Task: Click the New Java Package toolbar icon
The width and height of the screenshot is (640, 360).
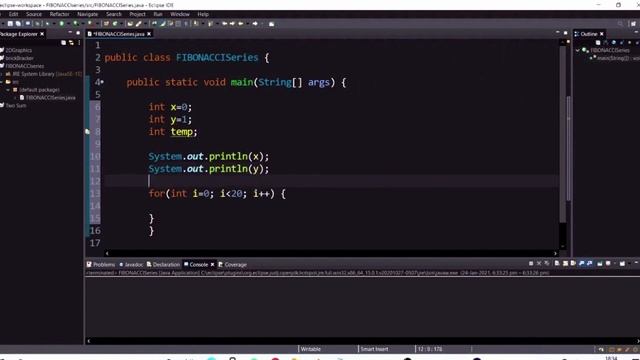Action: [106, 24]
